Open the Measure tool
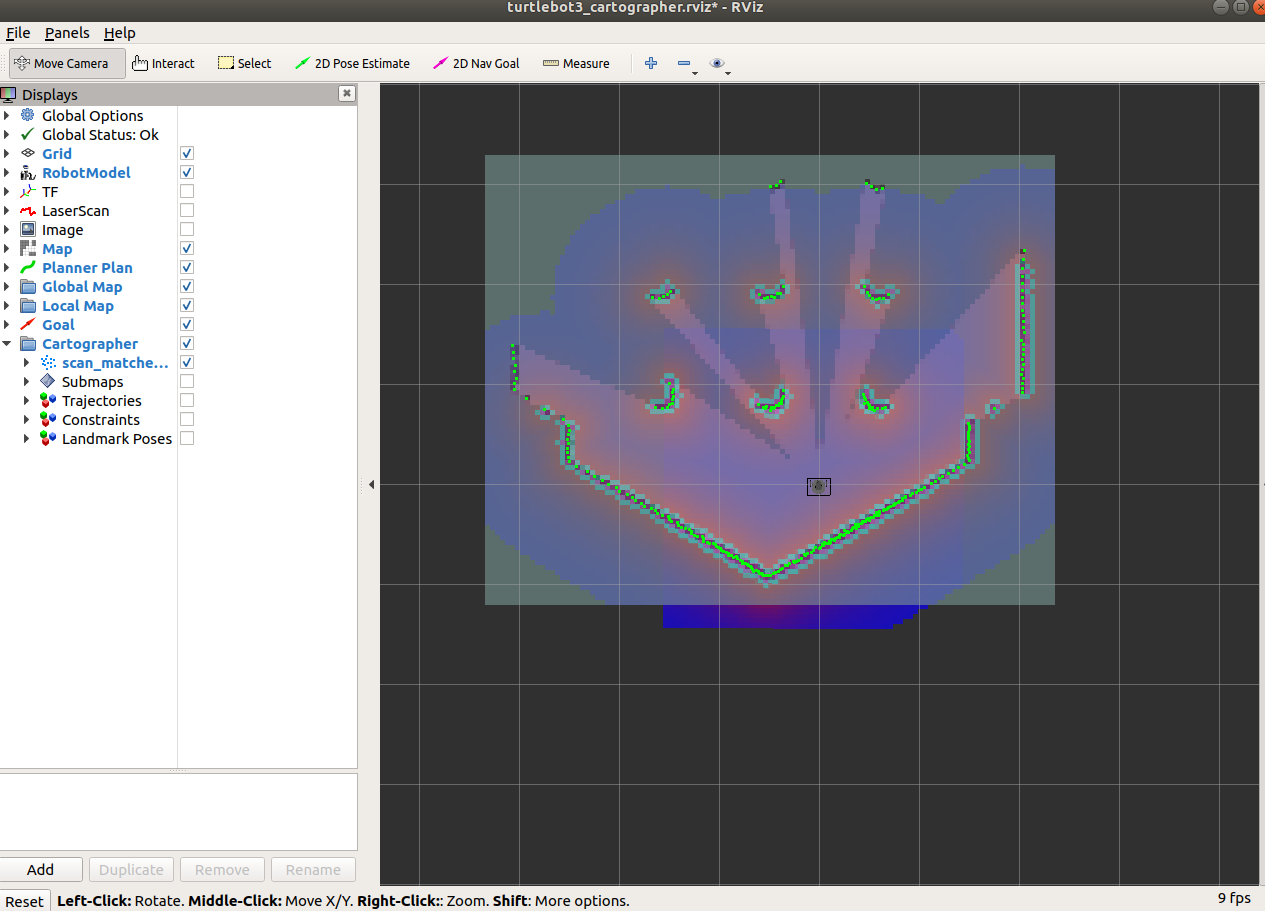Viewport: 1265px width, 911px height. tap(575, 63)
